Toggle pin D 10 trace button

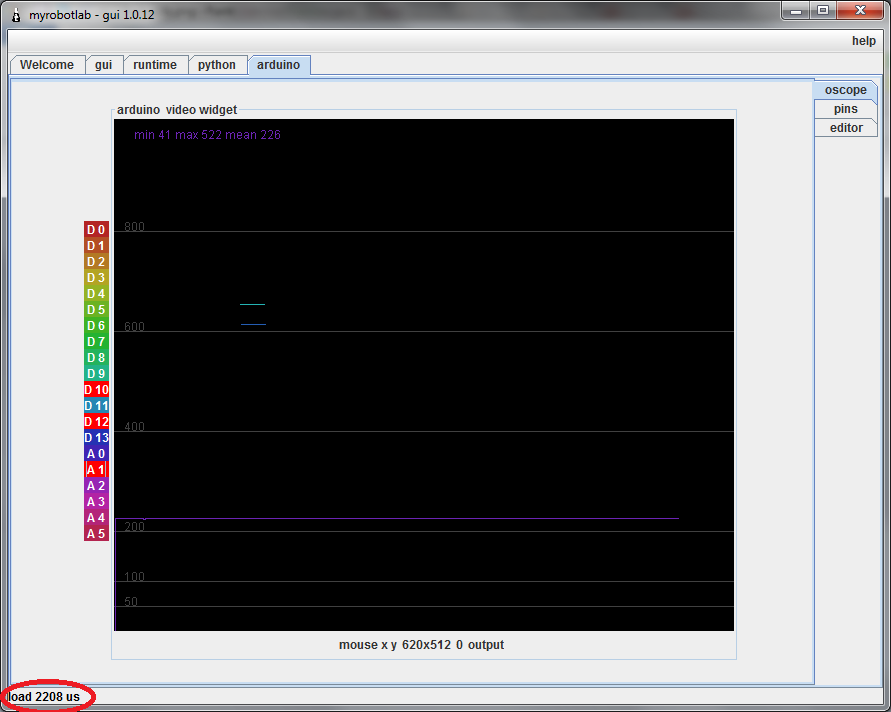(x=96, y=390)
